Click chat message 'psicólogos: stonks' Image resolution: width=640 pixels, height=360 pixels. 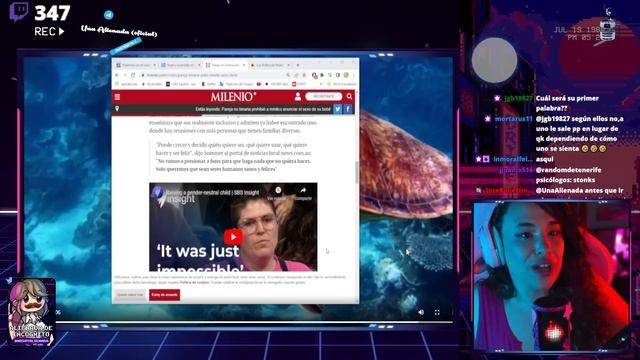click(x=565, y=180)
